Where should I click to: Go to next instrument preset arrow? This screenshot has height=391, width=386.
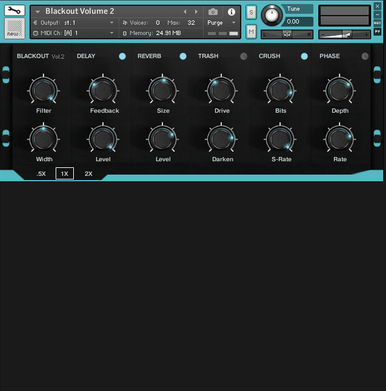(x=196, y=12)
